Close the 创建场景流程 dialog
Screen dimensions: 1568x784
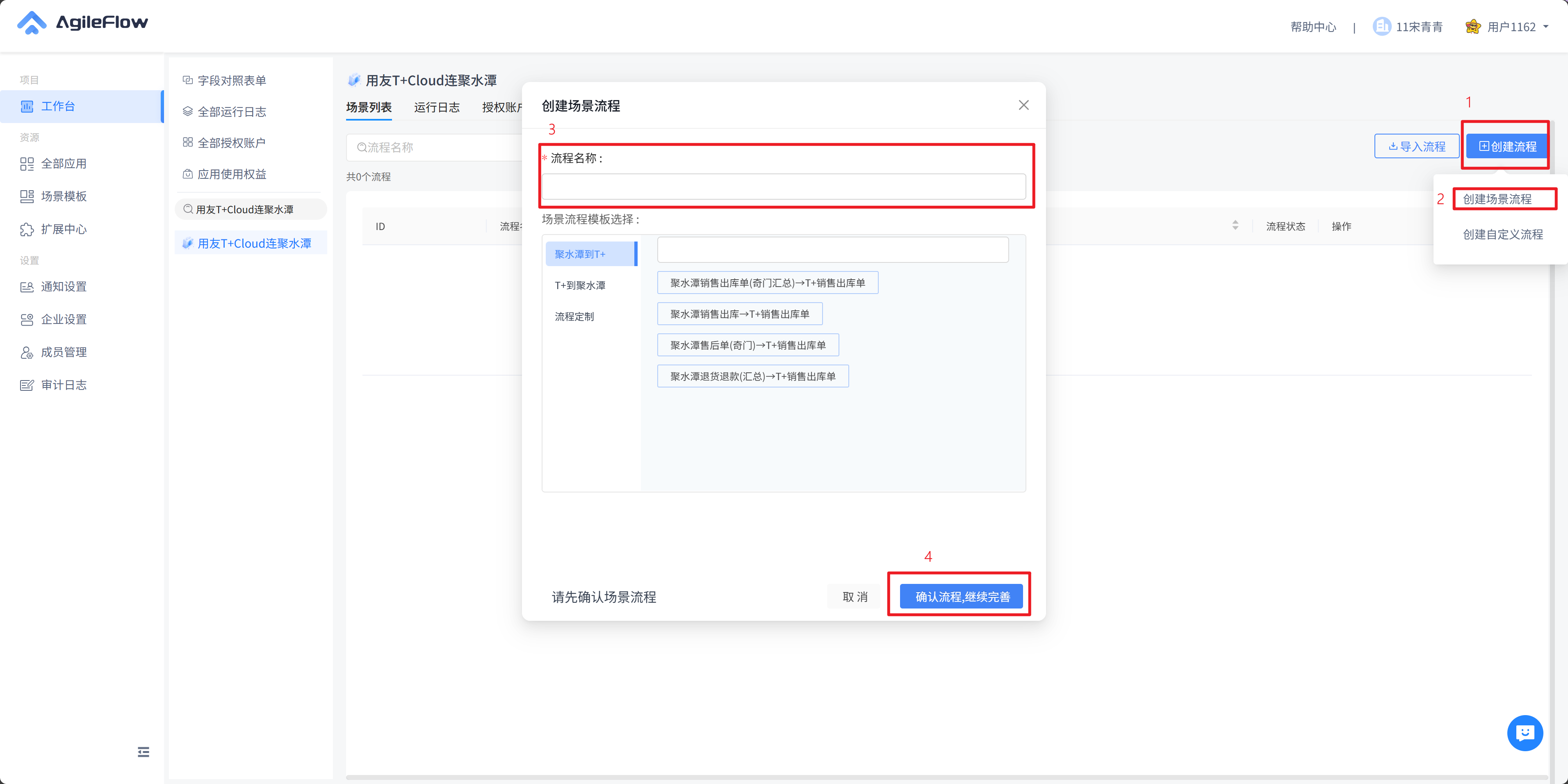[1024, 105]
